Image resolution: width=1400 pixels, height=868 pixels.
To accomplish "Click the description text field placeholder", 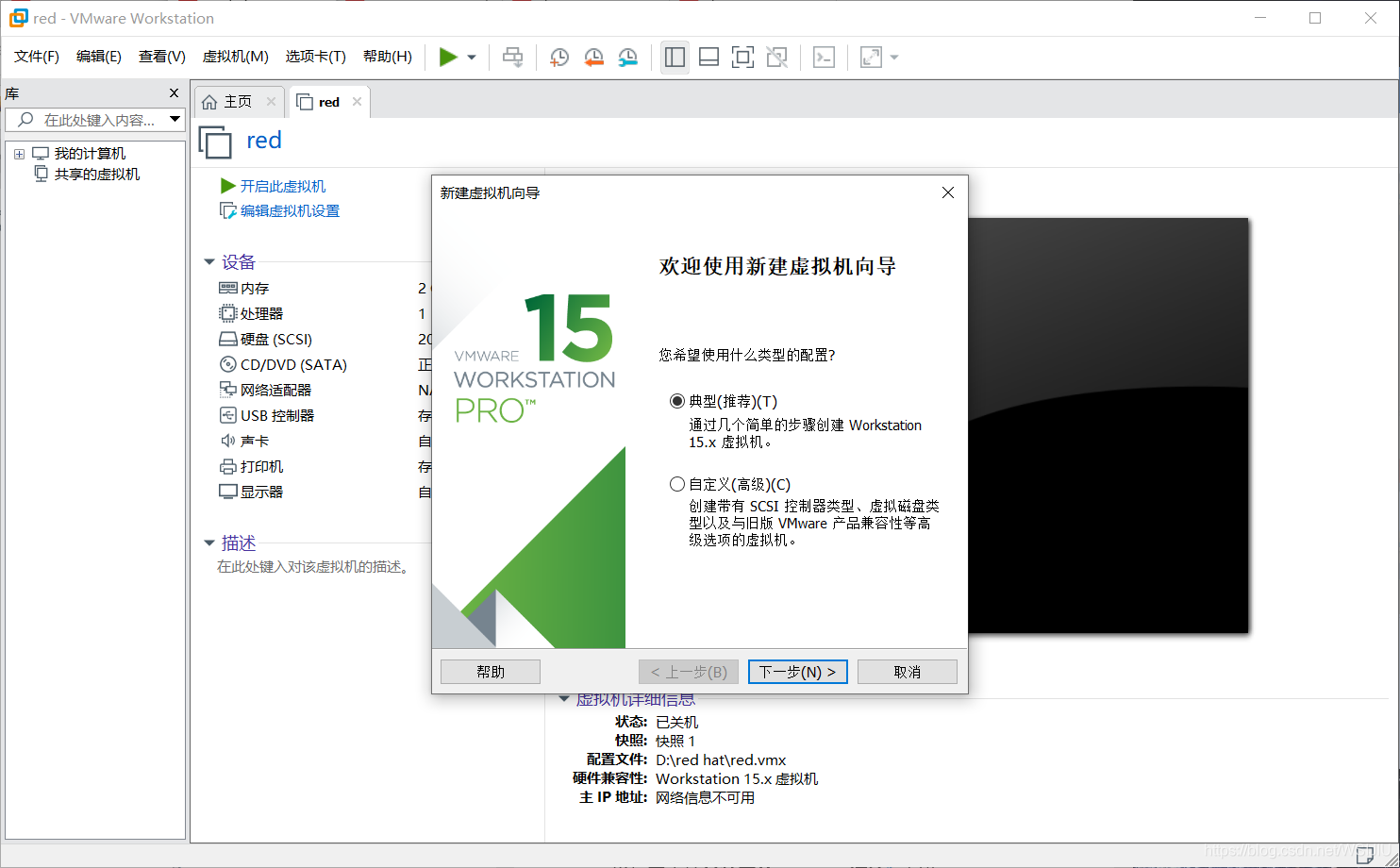I will (312, 567).
